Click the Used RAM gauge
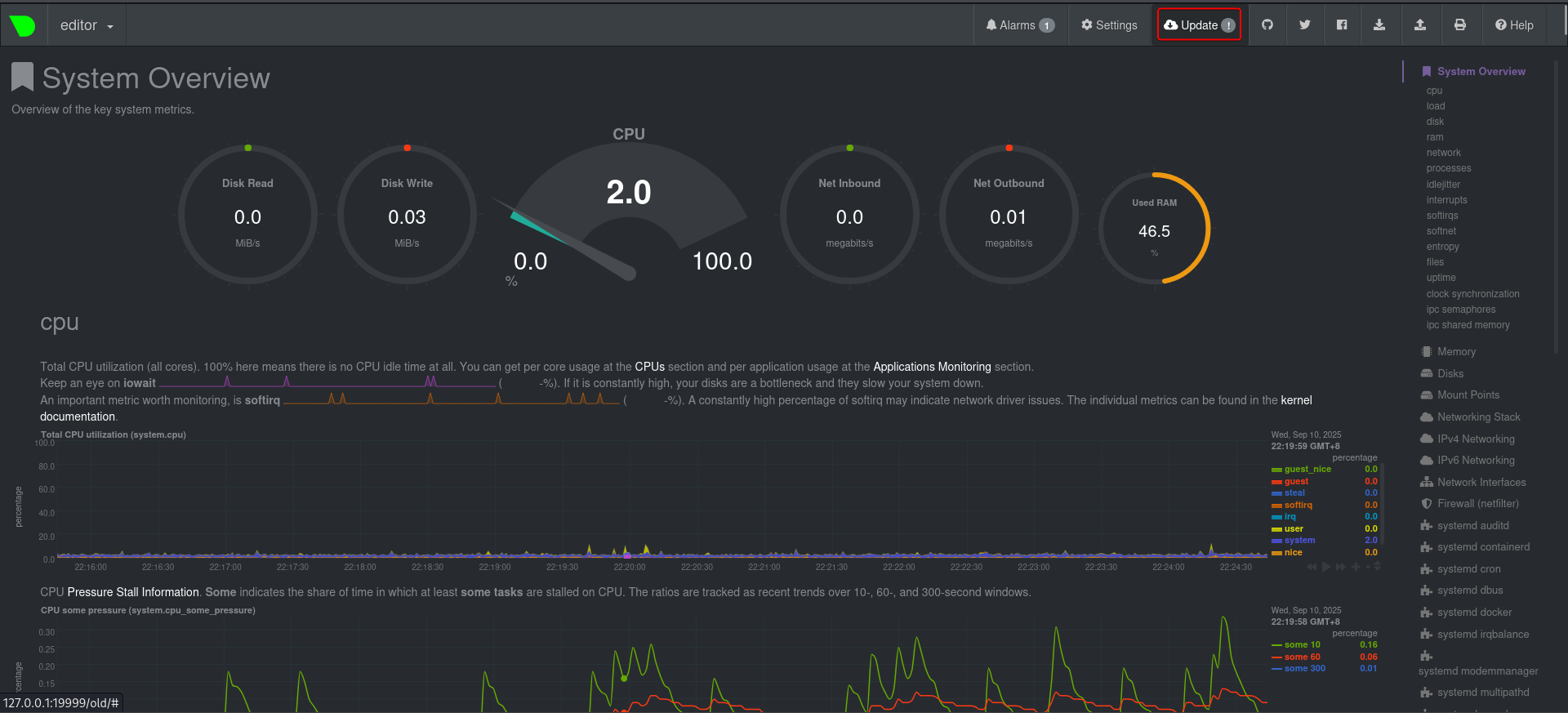1568x713 pixels. 1154,229
